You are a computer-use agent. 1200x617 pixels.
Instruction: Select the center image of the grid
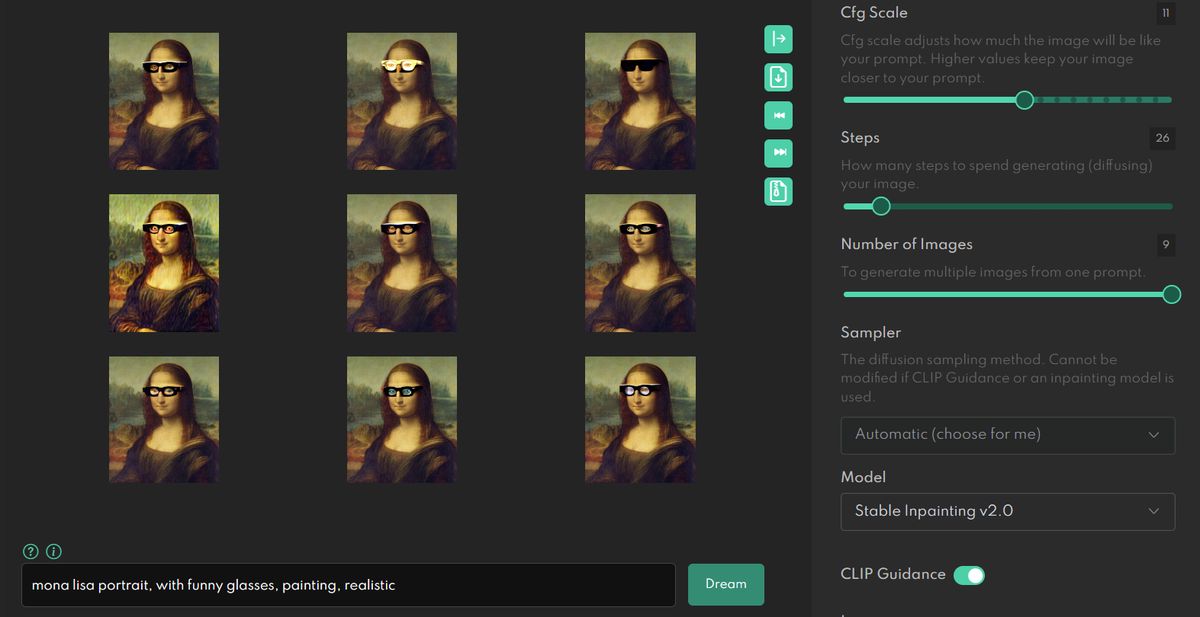(x=402, y=263)
